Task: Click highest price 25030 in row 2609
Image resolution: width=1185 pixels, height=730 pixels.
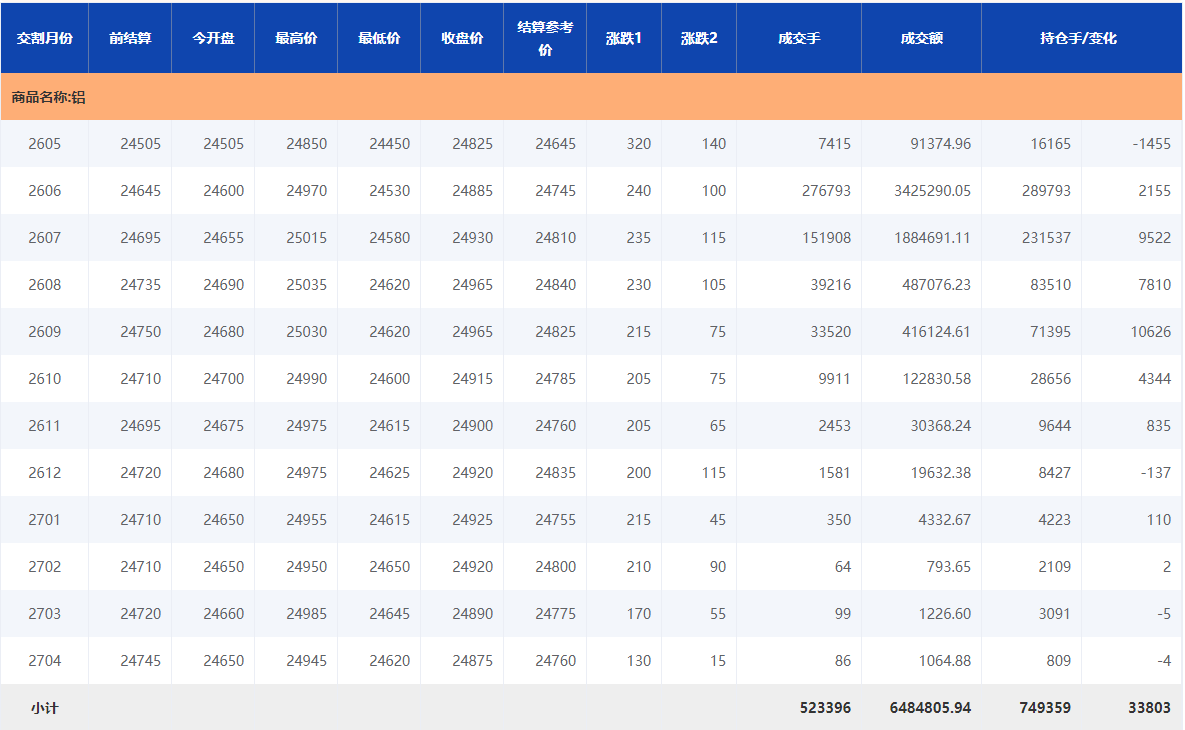Action: [306, 331]
